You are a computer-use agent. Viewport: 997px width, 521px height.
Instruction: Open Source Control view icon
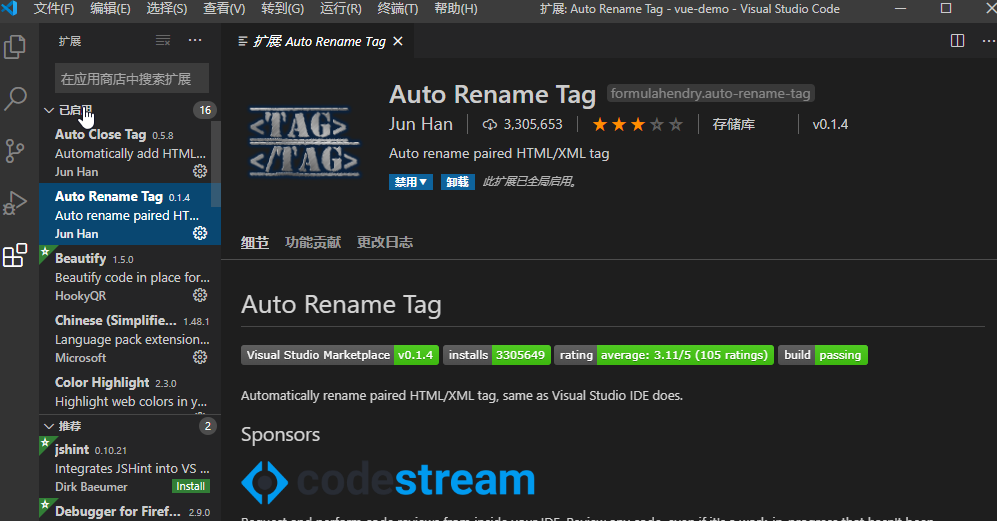(16, 151)
